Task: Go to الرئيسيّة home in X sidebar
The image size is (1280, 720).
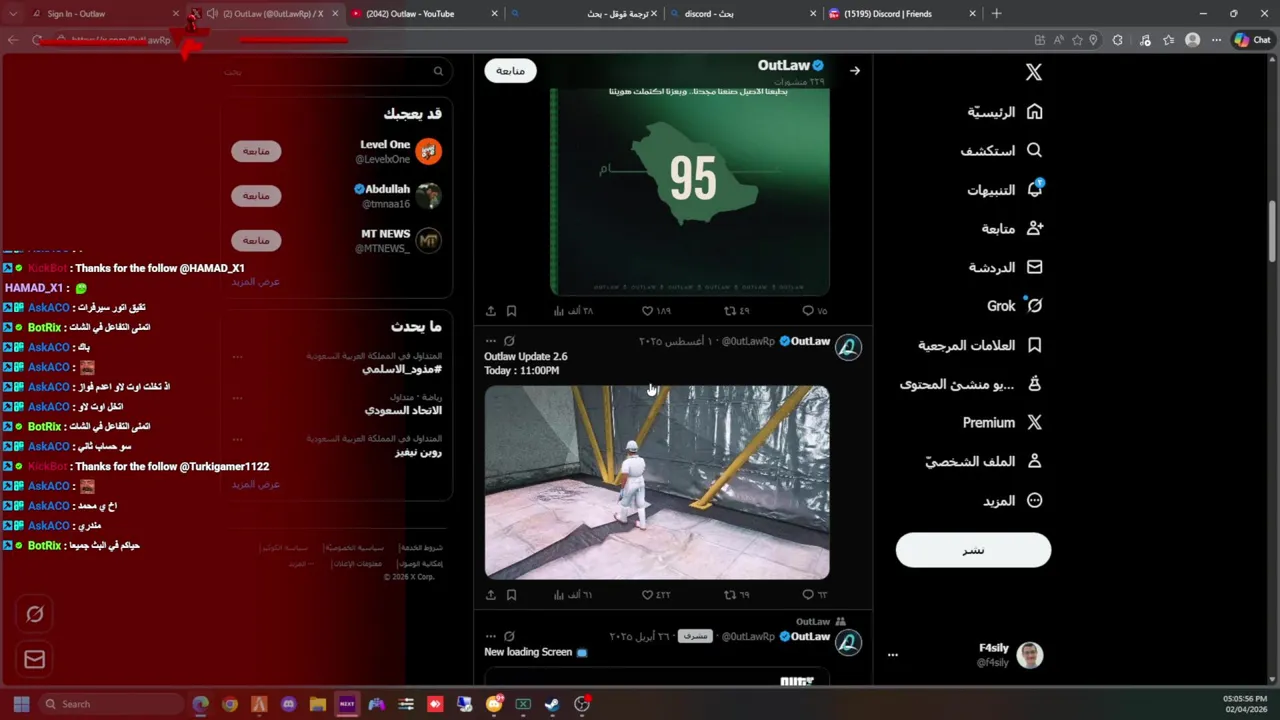Action: 1005,112
